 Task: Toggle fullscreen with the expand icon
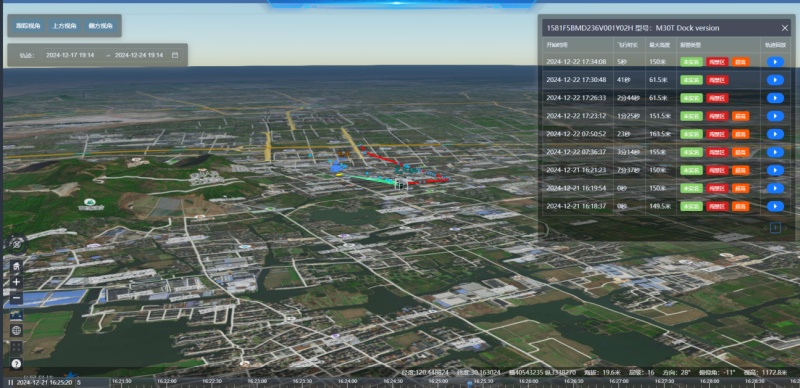(16, 347)
